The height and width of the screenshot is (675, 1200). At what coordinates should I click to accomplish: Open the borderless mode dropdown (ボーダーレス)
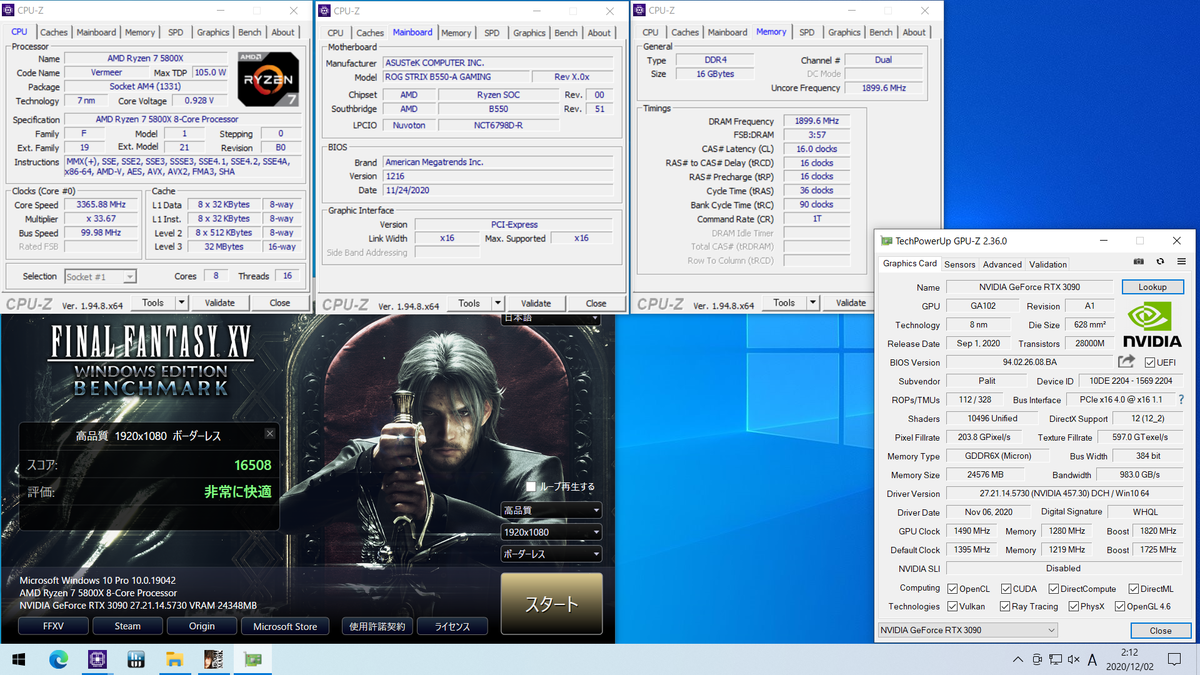tap(551, 554)
